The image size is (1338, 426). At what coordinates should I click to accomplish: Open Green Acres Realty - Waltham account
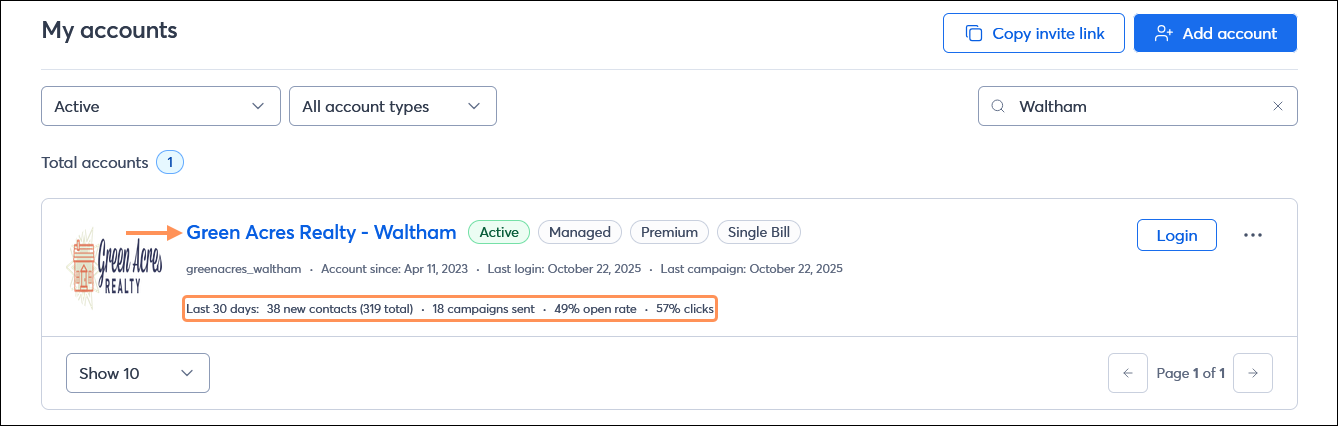321,232
